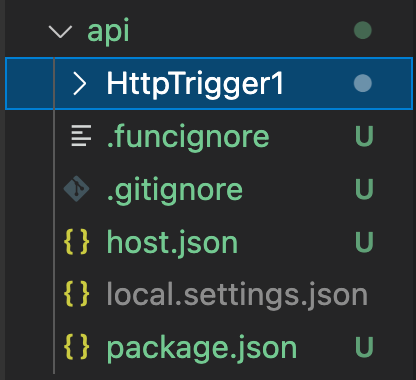Click the U badge next to host.json
The width and height of the screenshot is (416, 380).
[x=364, y=242]
